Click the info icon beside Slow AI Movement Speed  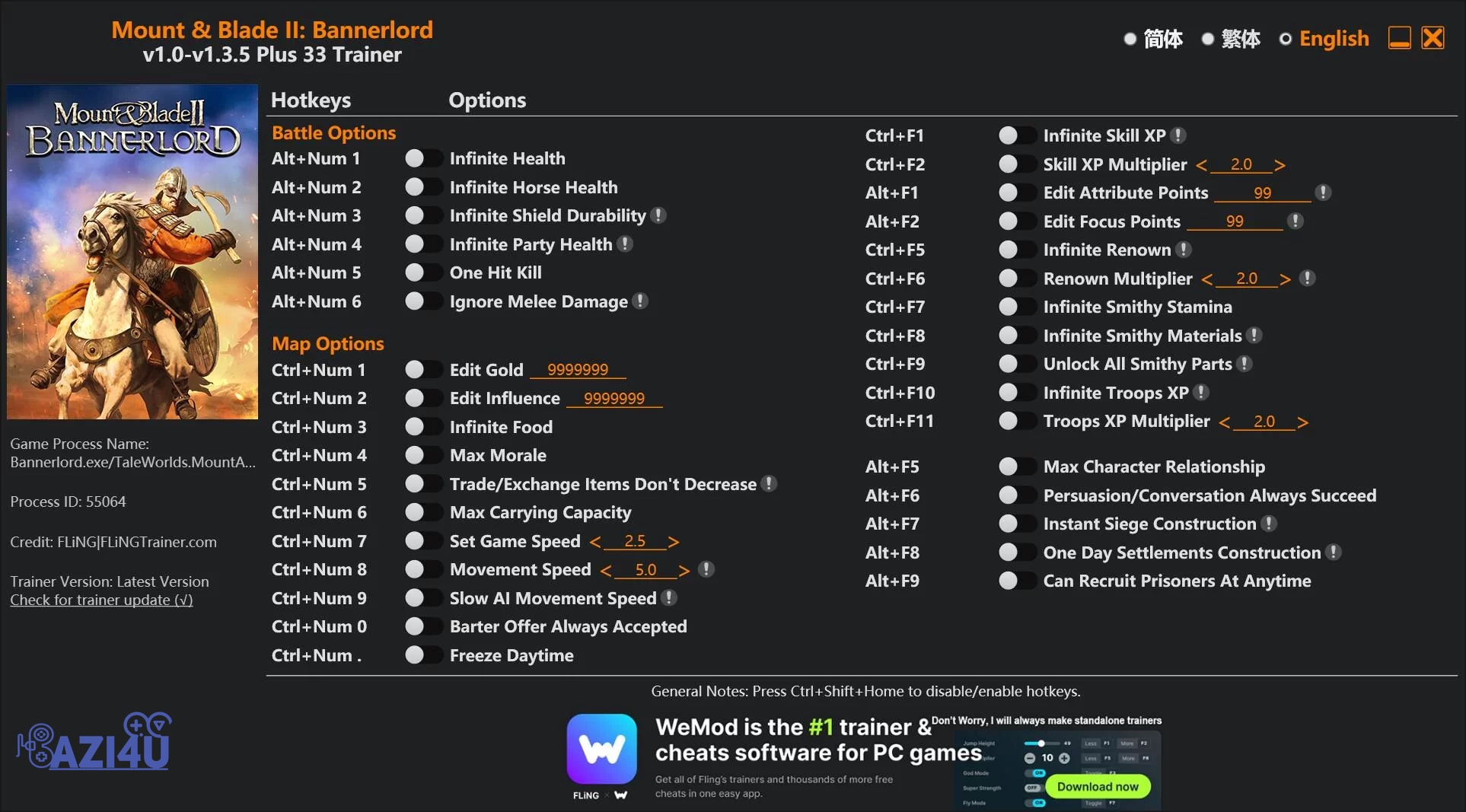(x=669, y=598)
